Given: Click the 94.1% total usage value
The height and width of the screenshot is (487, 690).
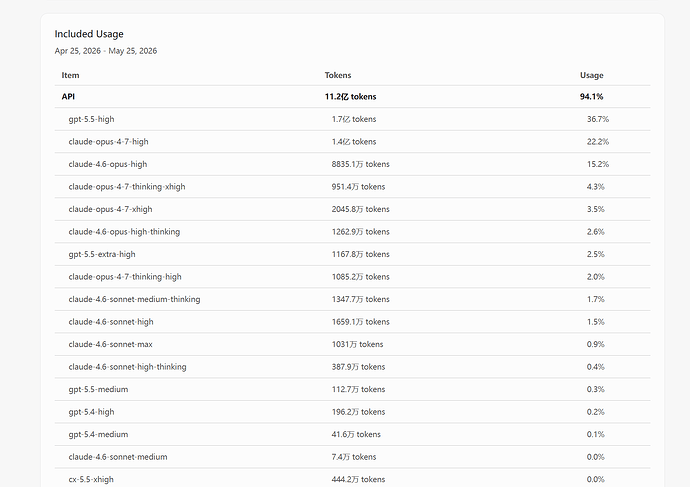Looking at the screenshot, I should (591, 96).
